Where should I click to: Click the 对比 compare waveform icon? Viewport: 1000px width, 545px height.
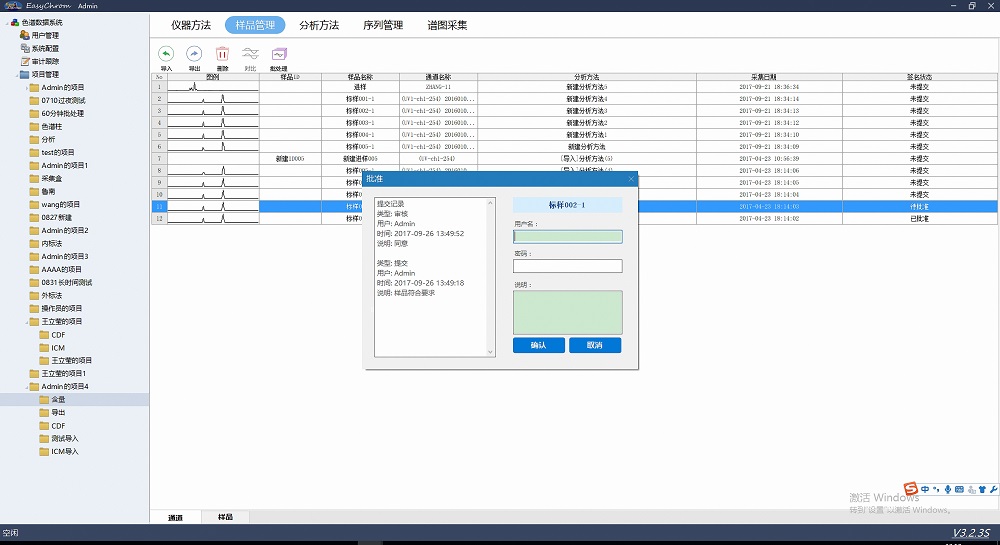[250, 54]
